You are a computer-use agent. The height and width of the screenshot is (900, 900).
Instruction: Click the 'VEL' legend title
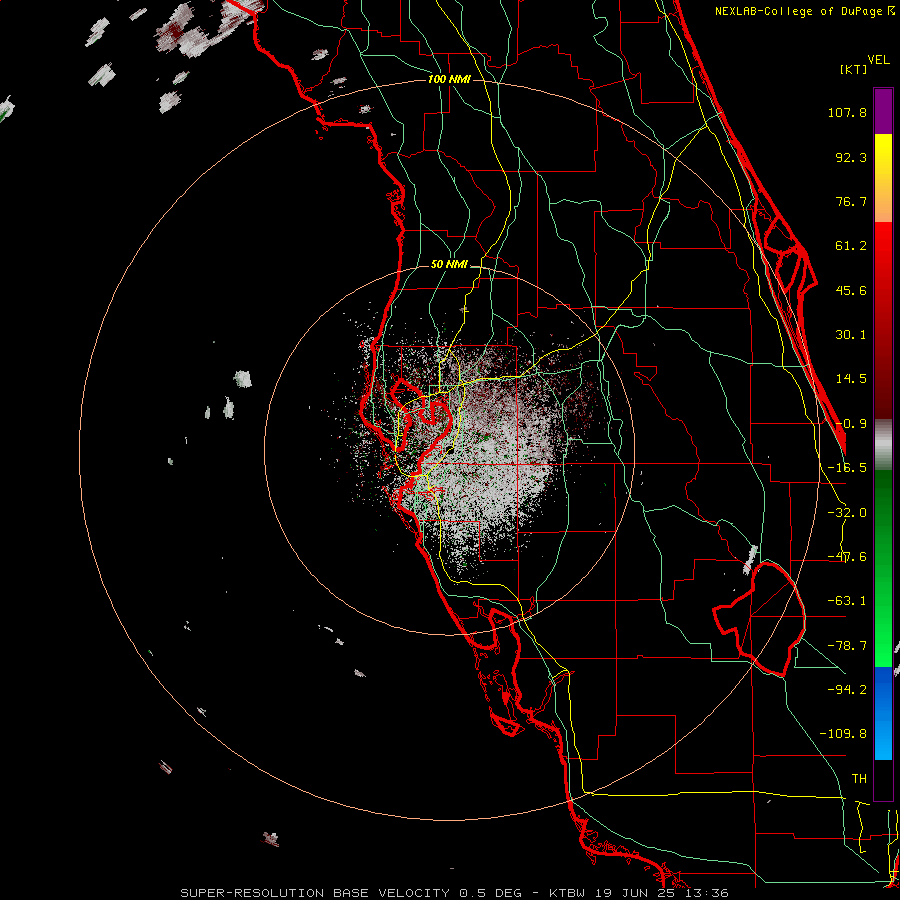tap(878, 60)
